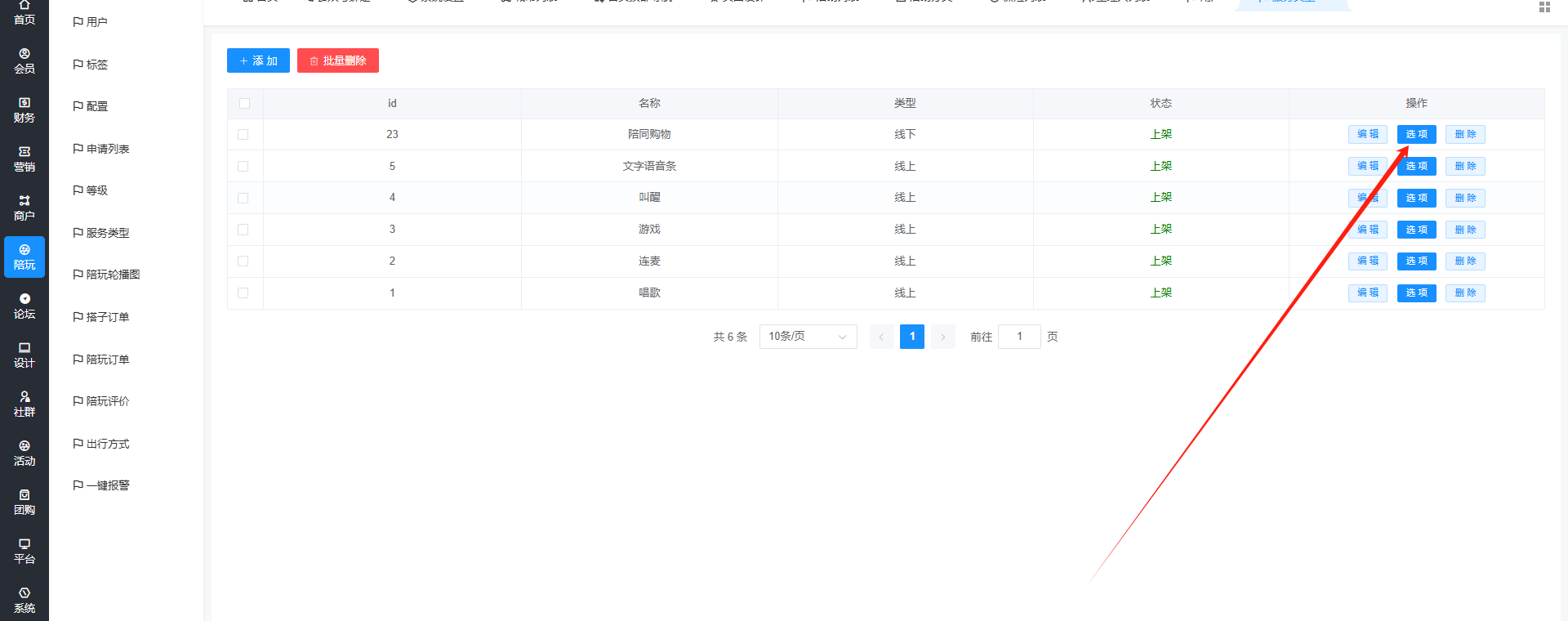Check the row checkbox for 唱歌
This screenshot has width=1568, height=621.
coord(243,293)
